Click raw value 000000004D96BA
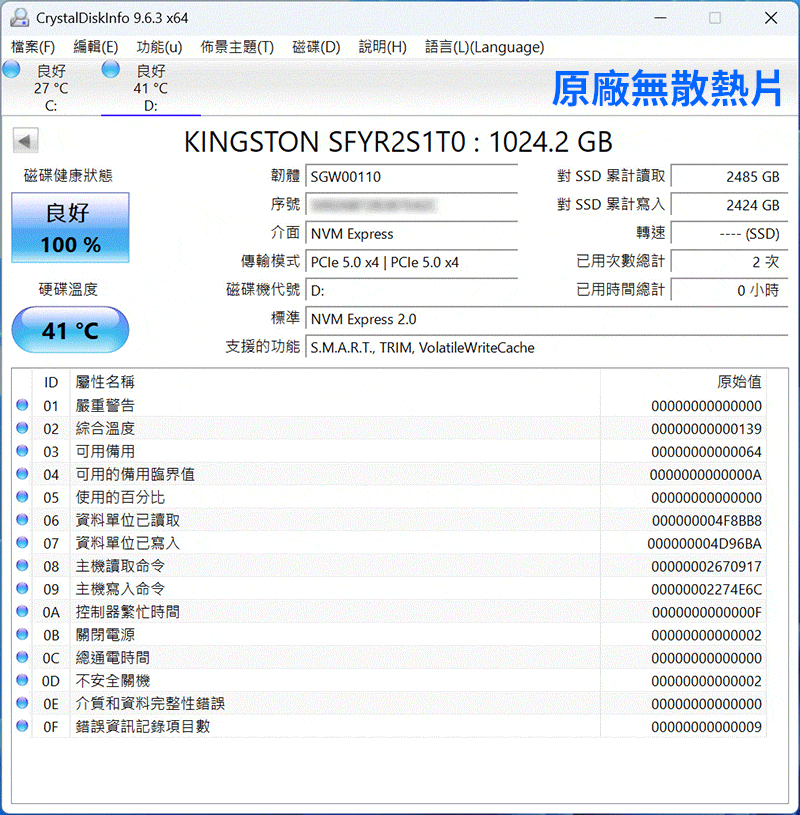 pyautogui.click(x=704, y=543)
